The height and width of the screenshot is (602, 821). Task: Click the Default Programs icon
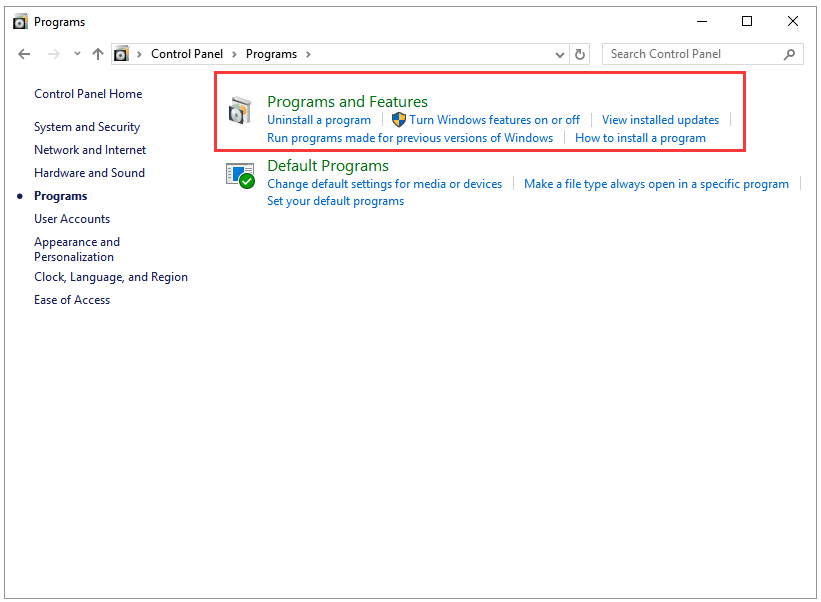click(x=240, y=175)
